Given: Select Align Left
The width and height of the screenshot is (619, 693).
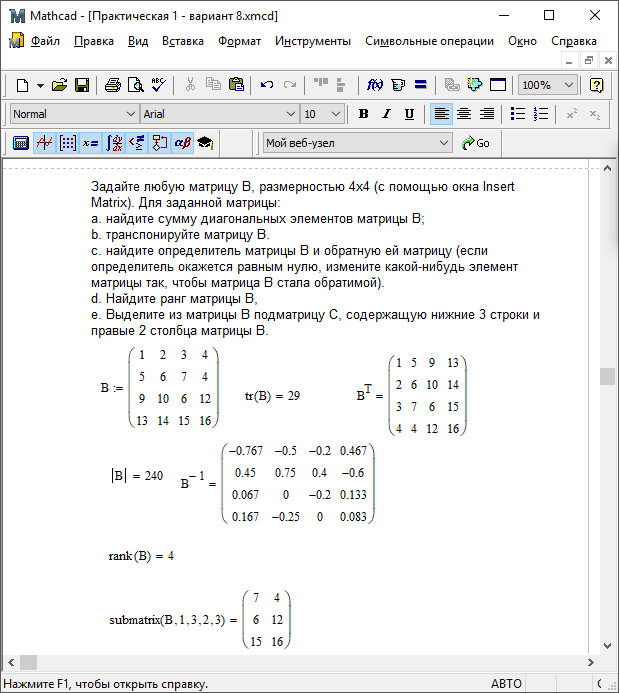Looking at the screenshot, I should pyautogui.click(x=441, y=114).
